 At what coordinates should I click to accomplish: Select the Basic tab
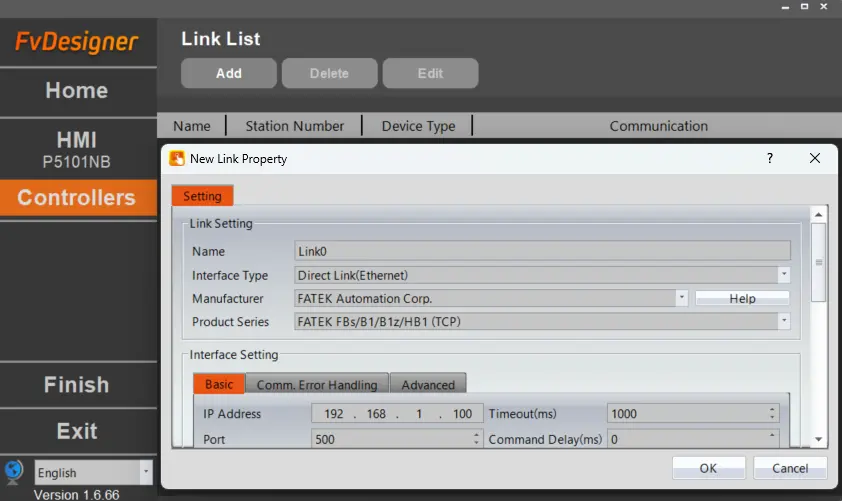point(218,385)
